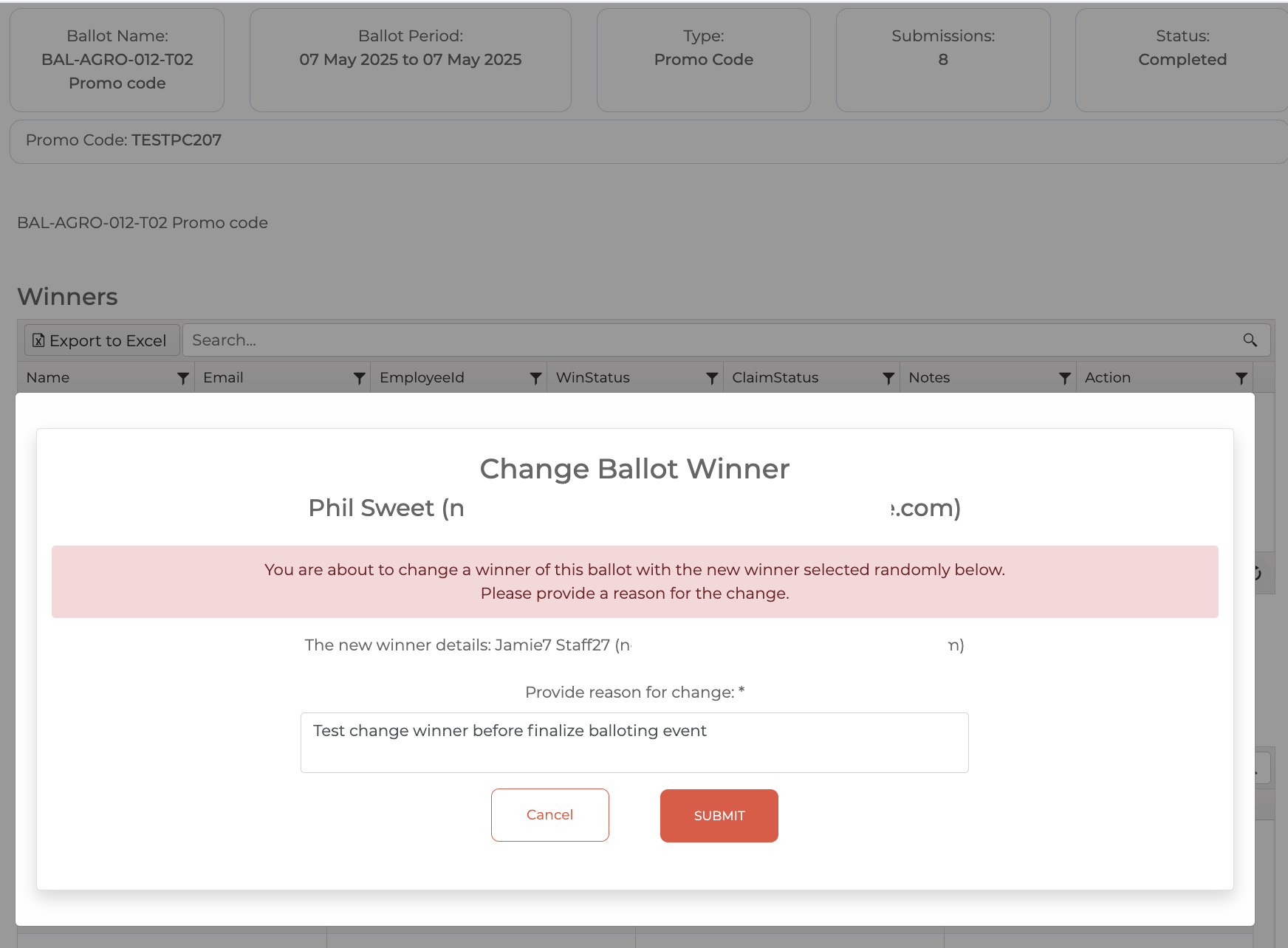
Task: Sort by the EmployeeId column header
Action: [422, 378]
